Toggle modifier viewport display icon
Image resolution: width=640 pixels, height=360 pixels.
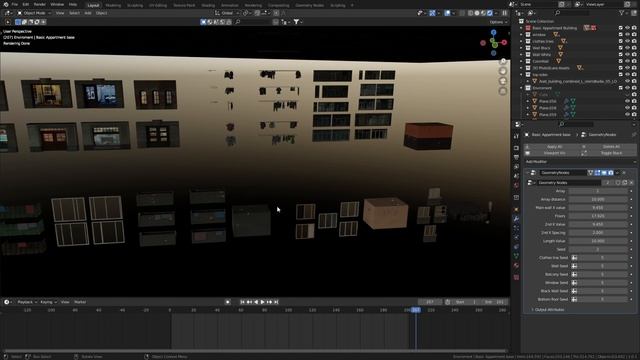(604, 173)
